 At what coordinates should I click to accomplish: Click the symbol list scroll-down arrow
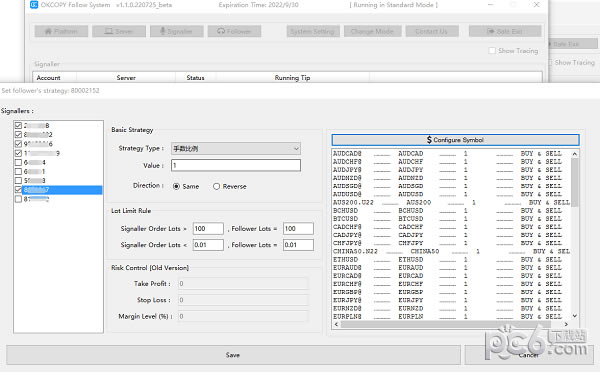click(574, 316)
